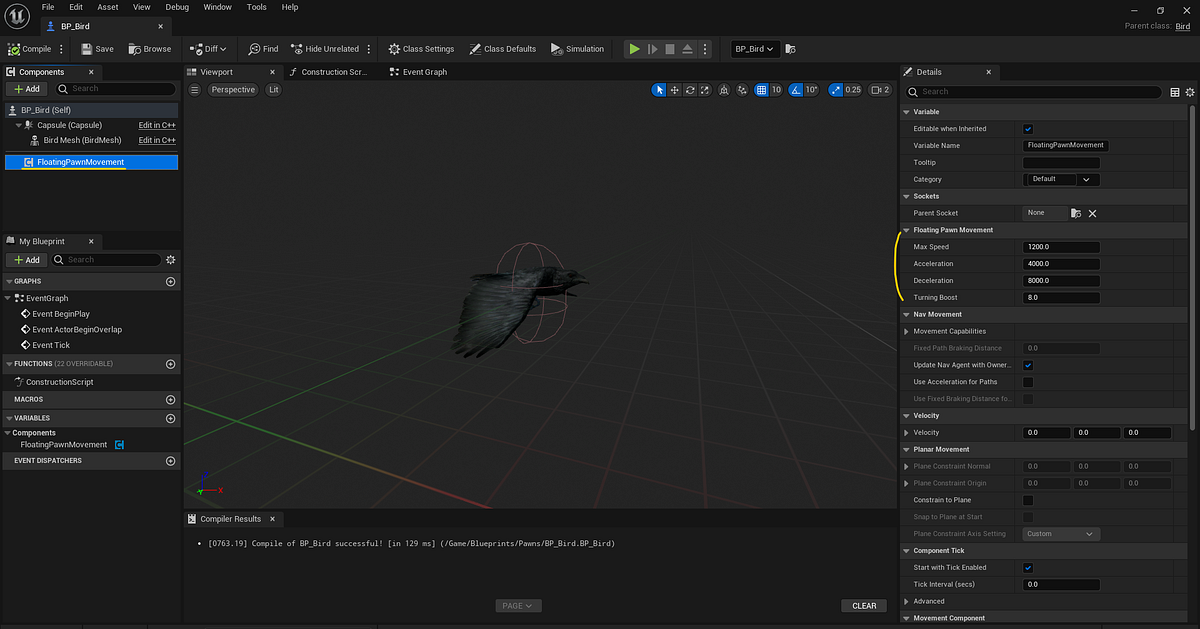The height and width of the screenshot is (629, 1200).
Task: Toggle Editable when Inherited checkbox
Action: coord(1028,129)
